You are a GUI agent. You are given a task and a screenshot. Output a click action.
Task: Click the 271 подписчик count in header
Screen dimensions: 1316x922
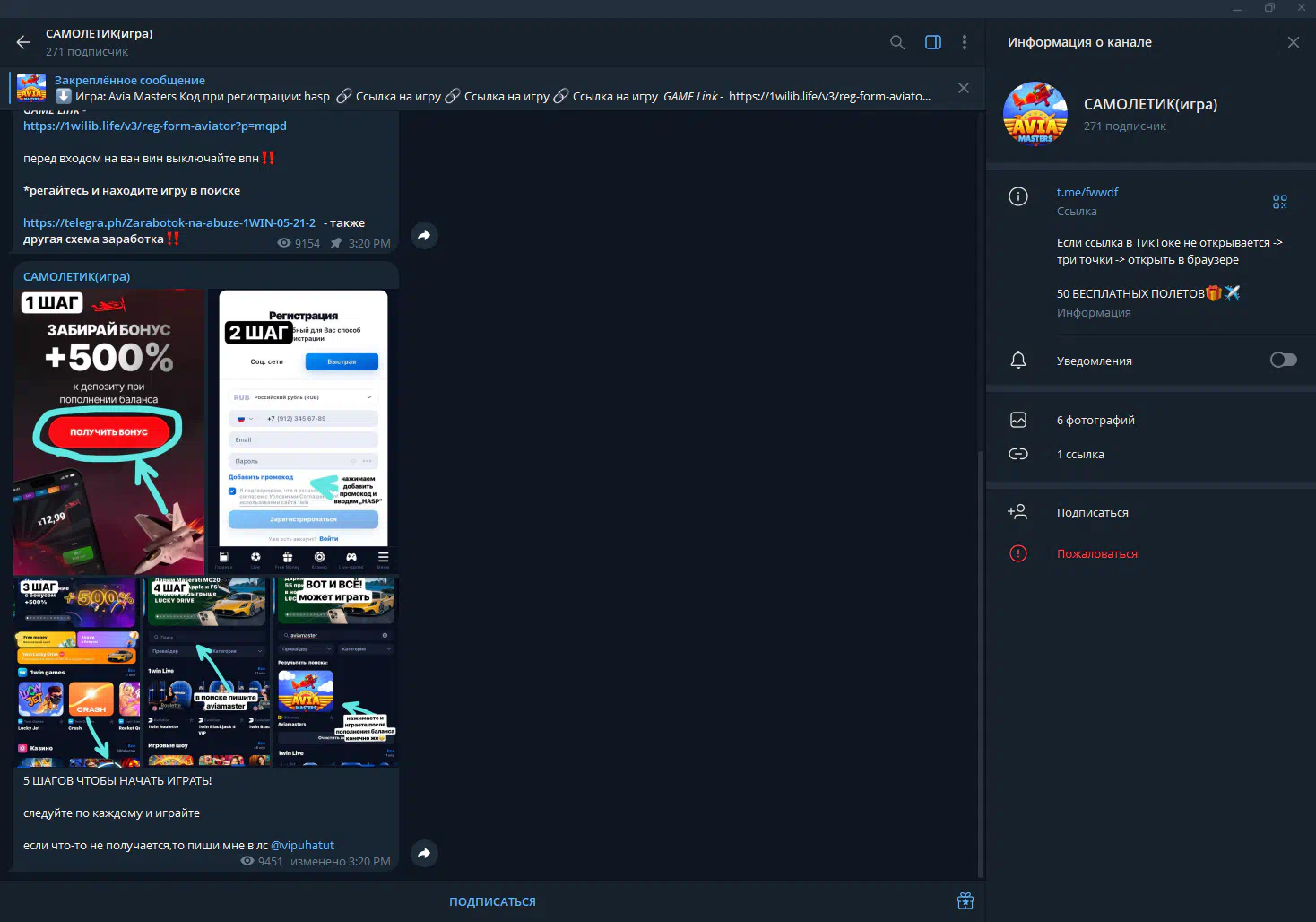point(87,51)
